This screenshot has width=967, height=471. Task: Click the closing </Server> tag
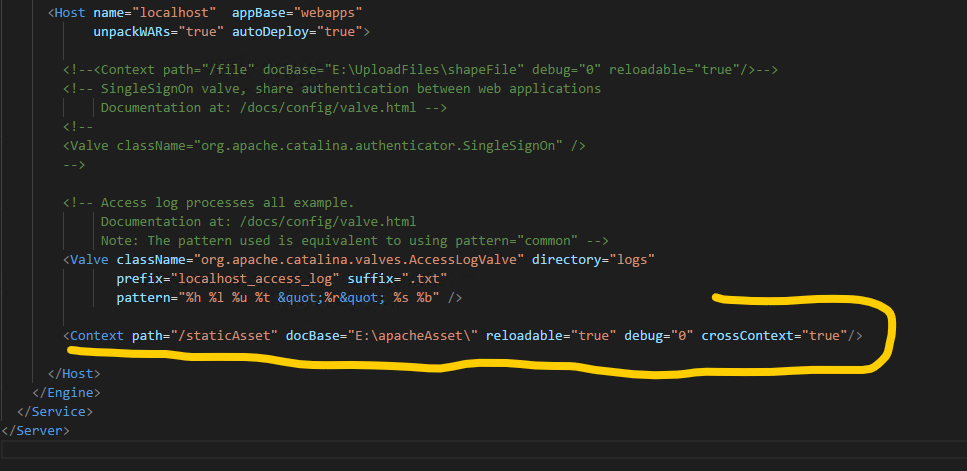(x=36, y=431)
